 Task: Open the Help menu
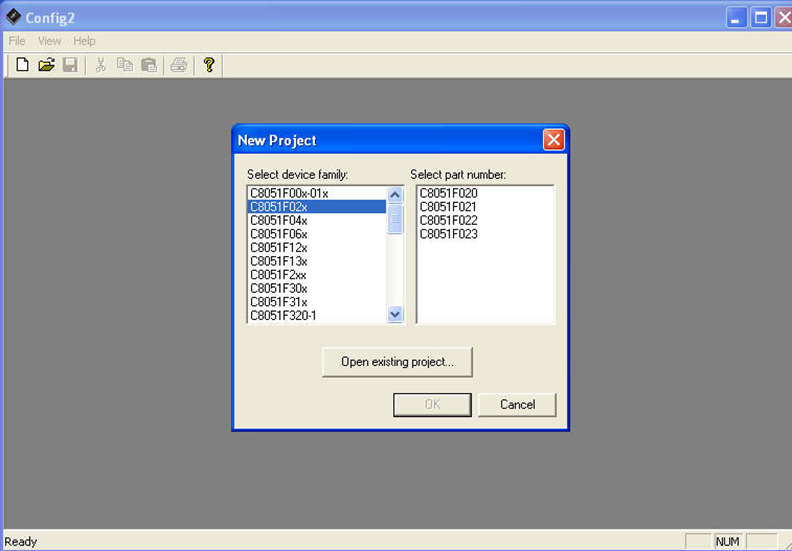coord(84,41)
